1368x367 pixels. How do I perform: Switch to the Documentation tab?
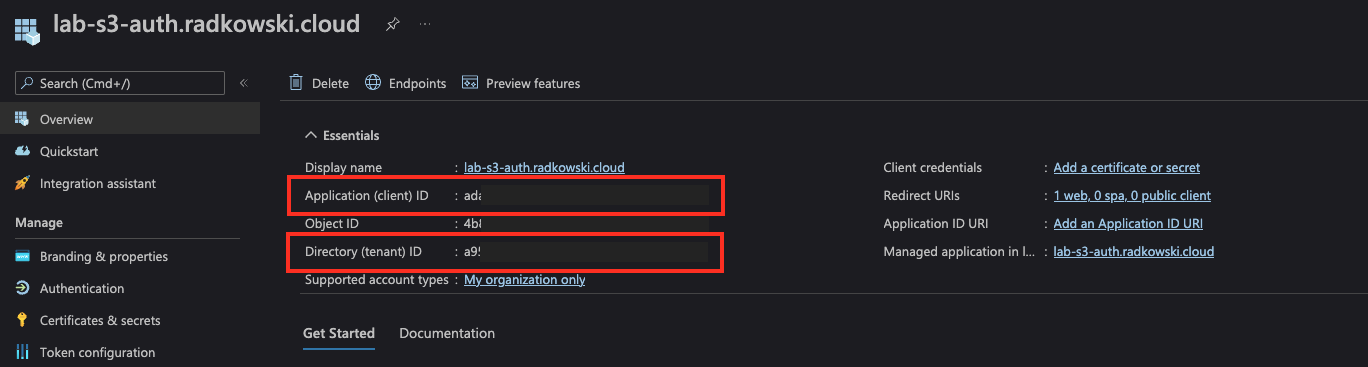[x=447, y=333]
